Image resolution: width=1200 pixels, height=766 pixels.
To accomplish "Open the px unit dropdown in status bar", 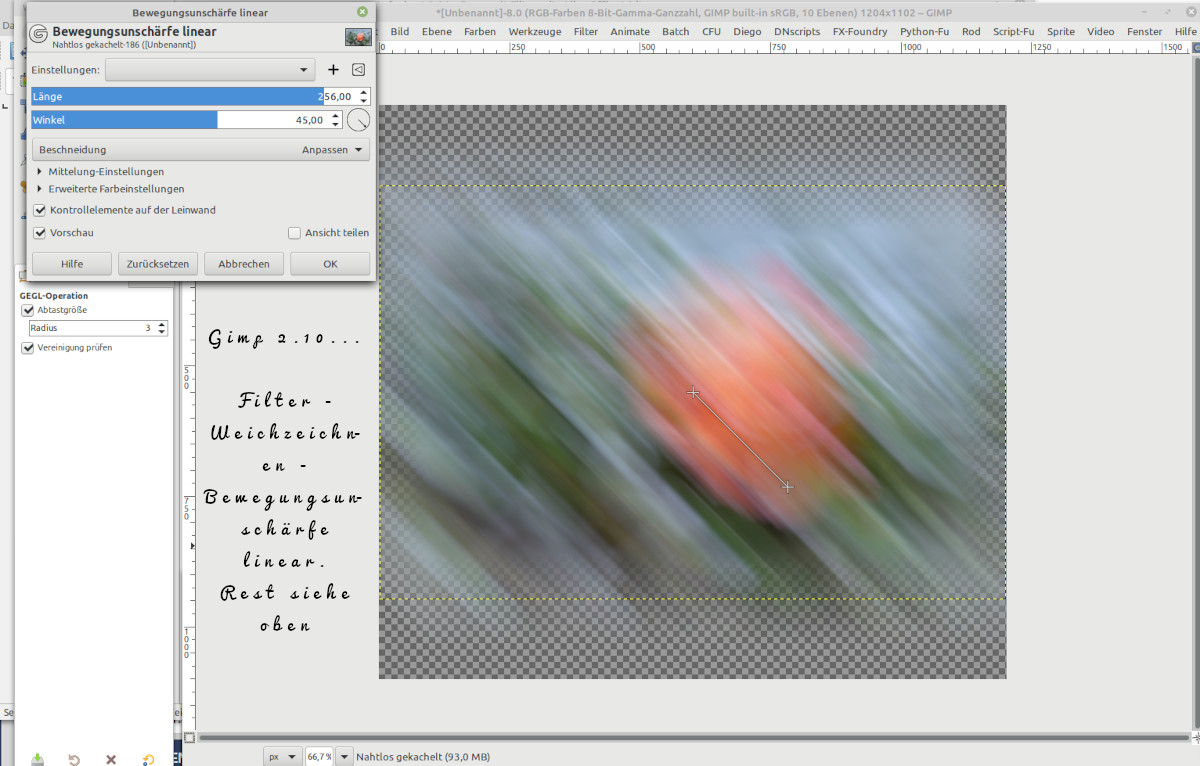I will coord(282,757).
